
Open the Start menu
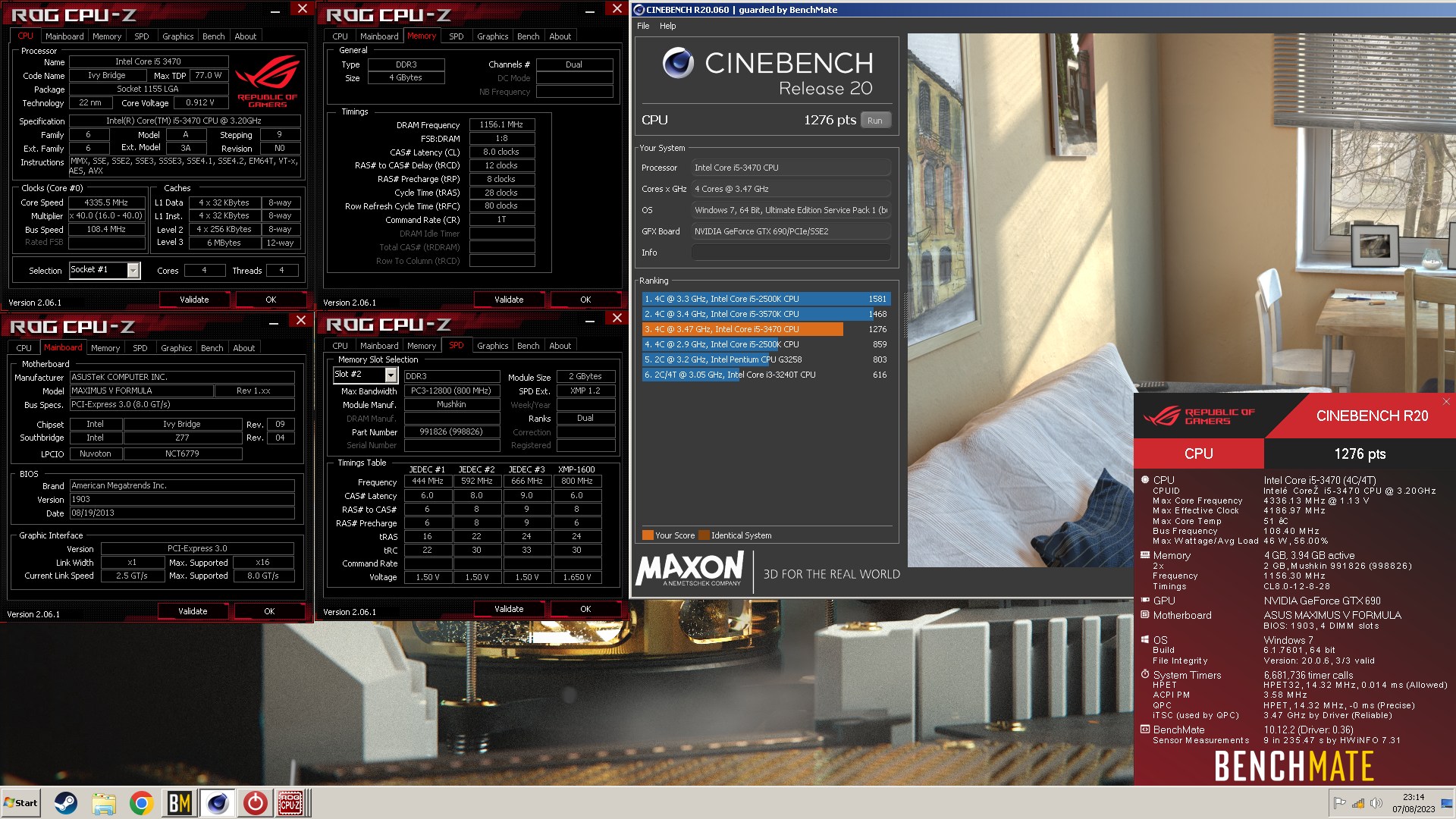coord(21,802)
